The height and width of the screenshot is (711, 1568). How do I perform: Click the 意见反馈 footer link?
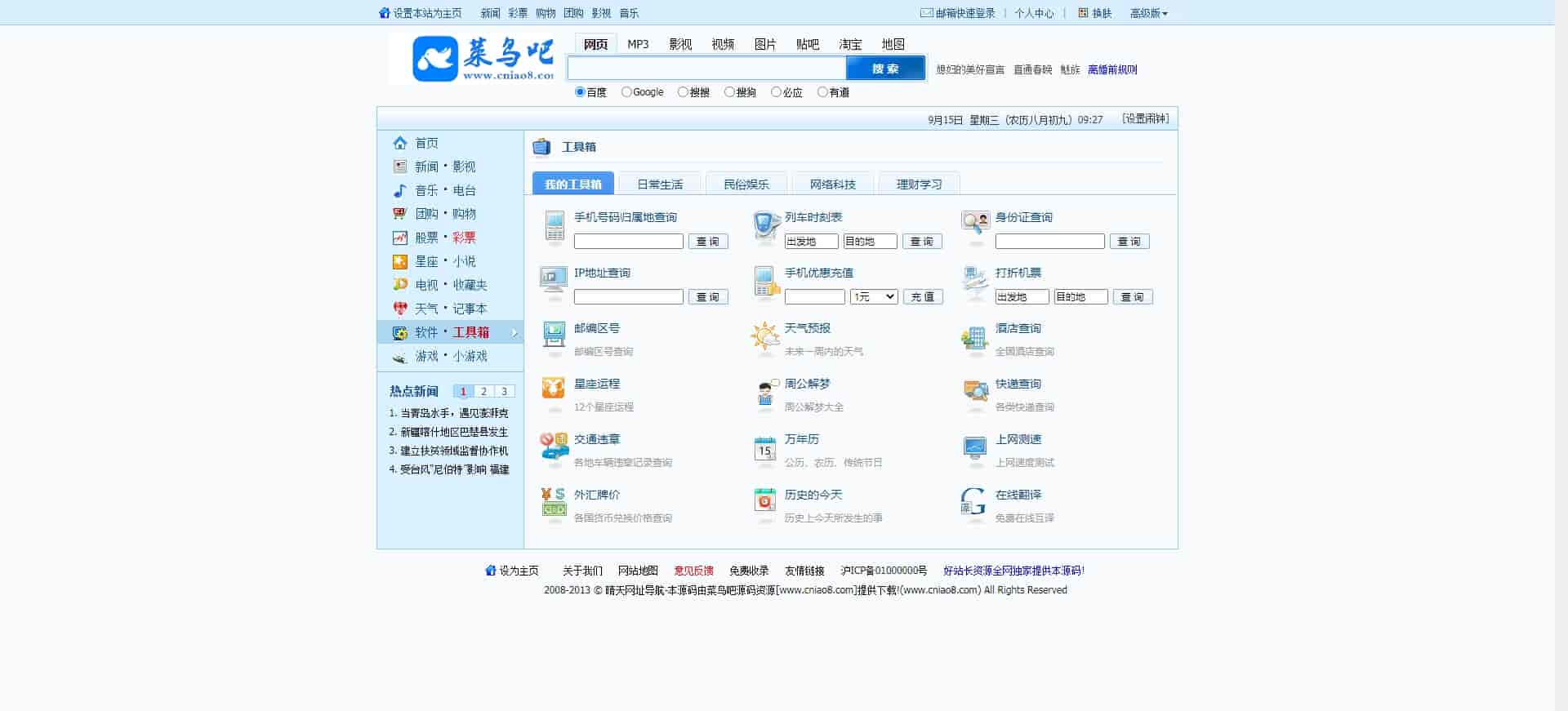693,571
